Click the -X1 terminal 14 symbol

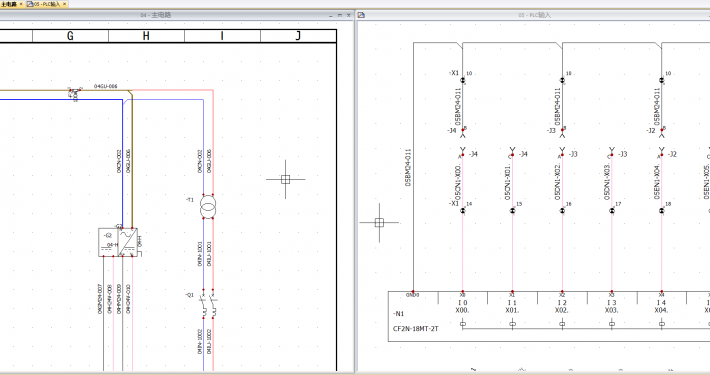tap(463, 211)
